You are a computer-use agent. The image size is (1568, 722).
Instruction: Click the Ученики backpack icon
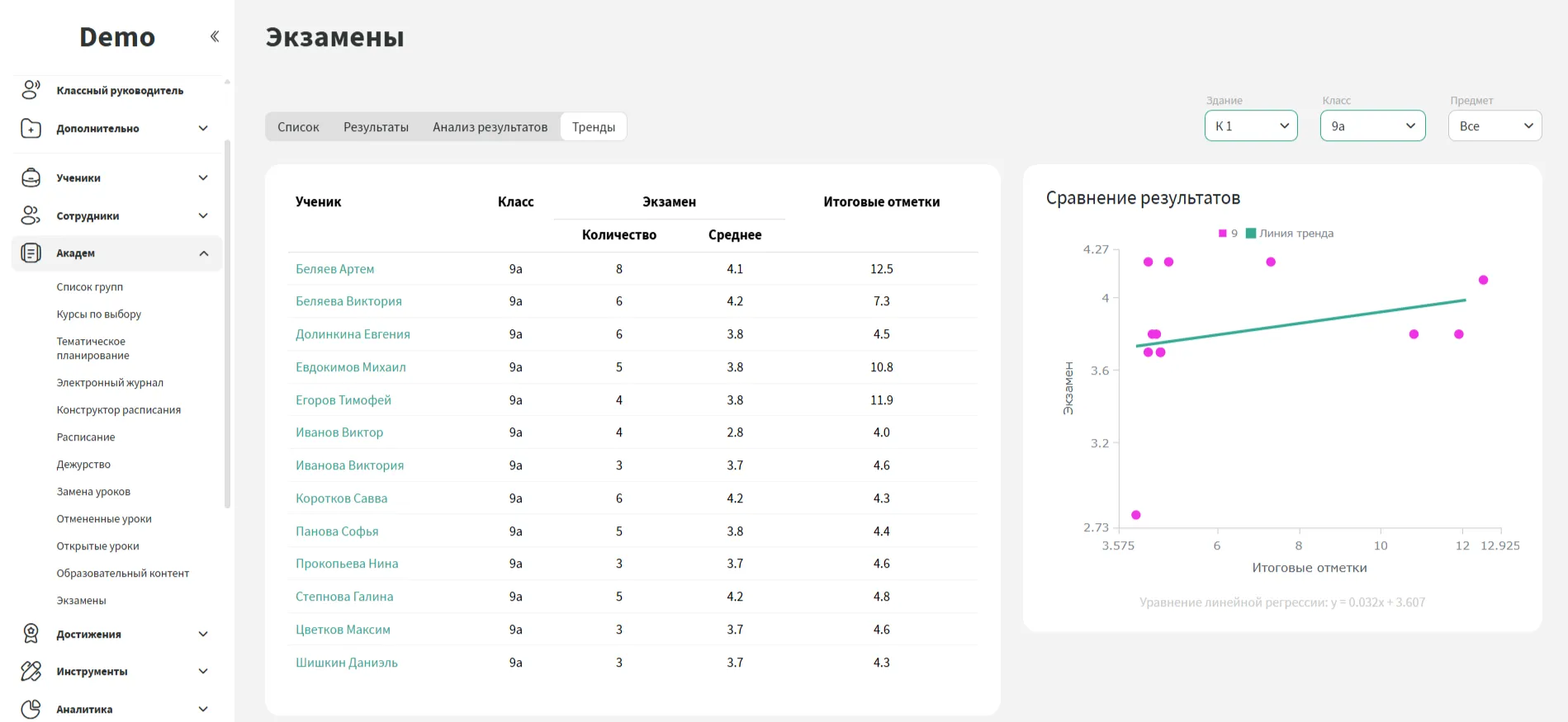[x=31, y=177]
